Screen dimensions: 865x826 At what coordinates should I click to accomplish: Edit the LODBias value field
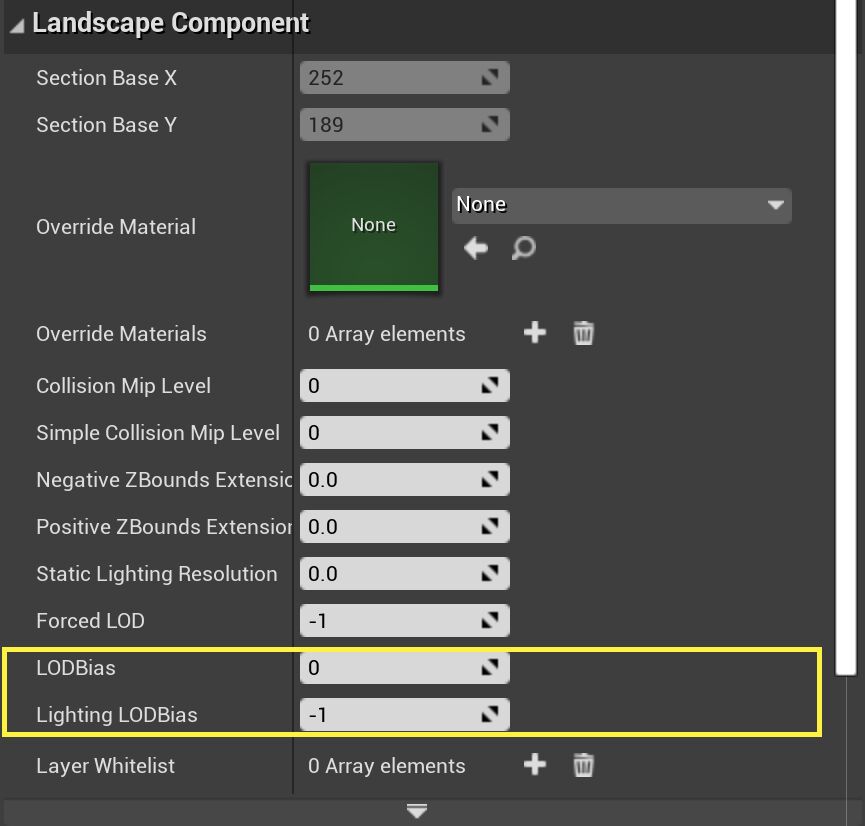(x=400, y=667)
